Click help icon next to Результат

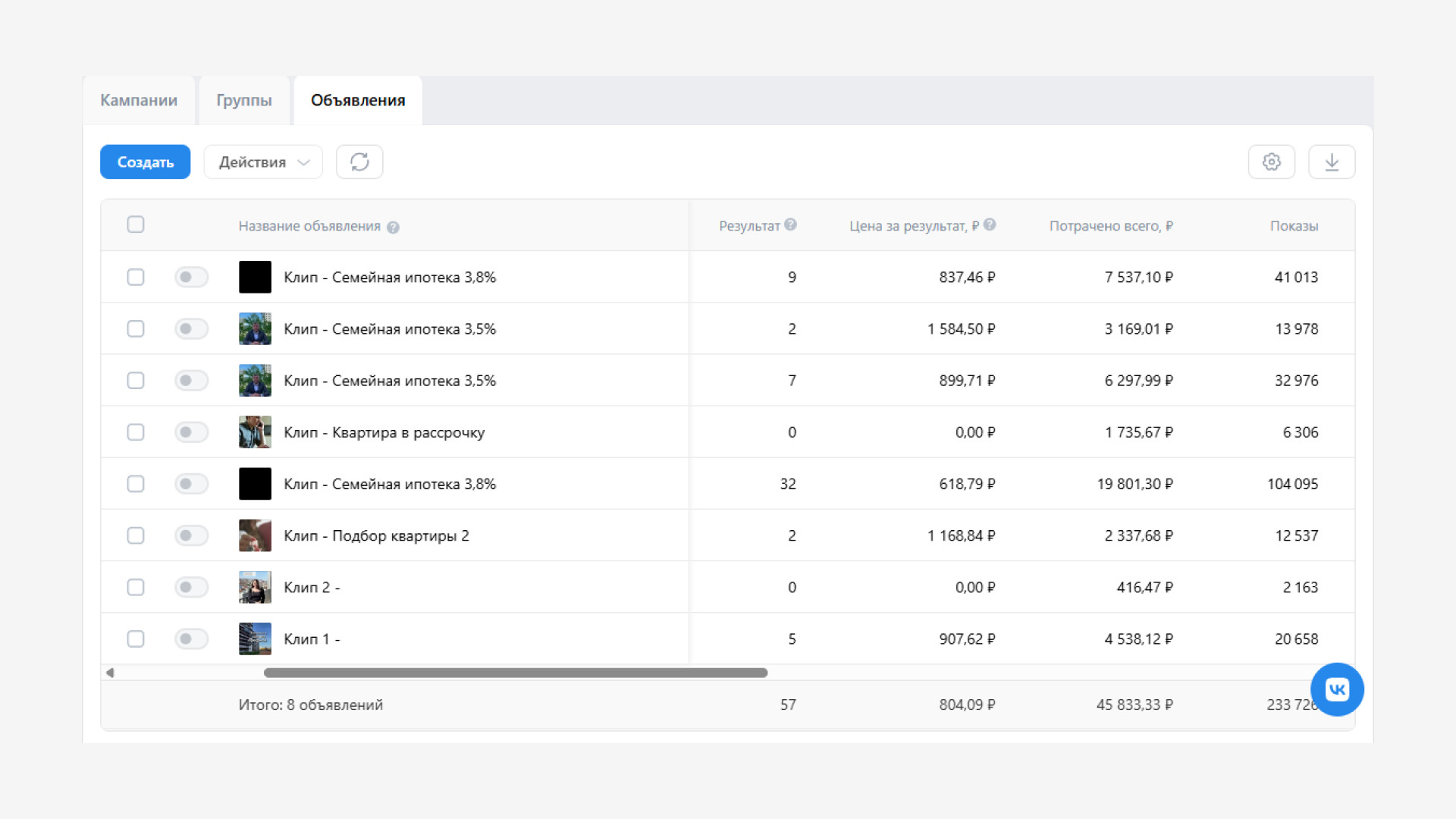tap(790, 224)
